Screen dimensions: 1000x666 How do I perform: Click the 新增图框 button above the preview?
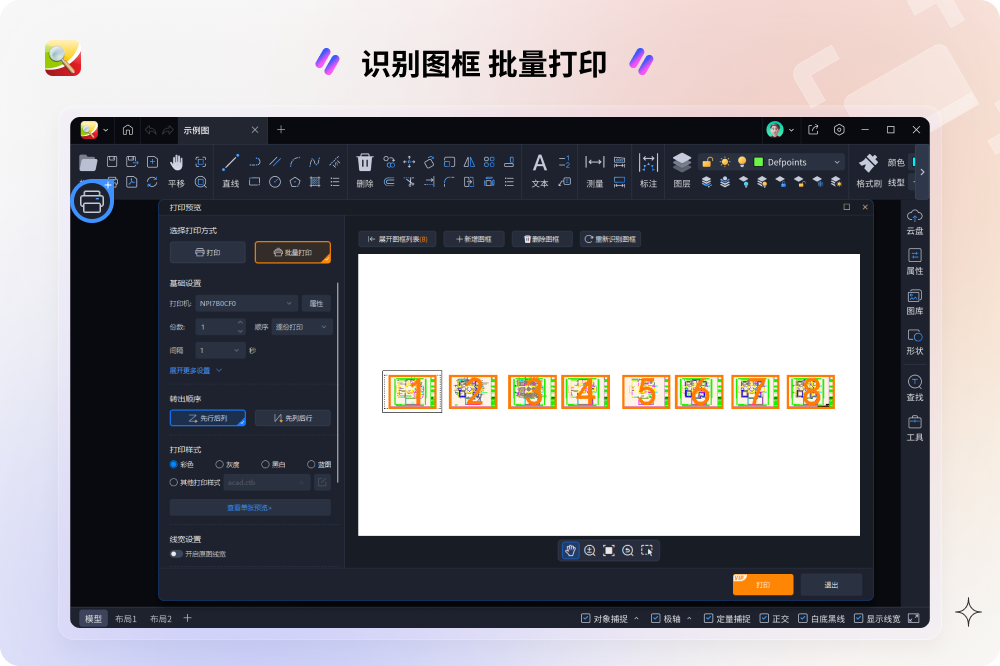(475, 238)
